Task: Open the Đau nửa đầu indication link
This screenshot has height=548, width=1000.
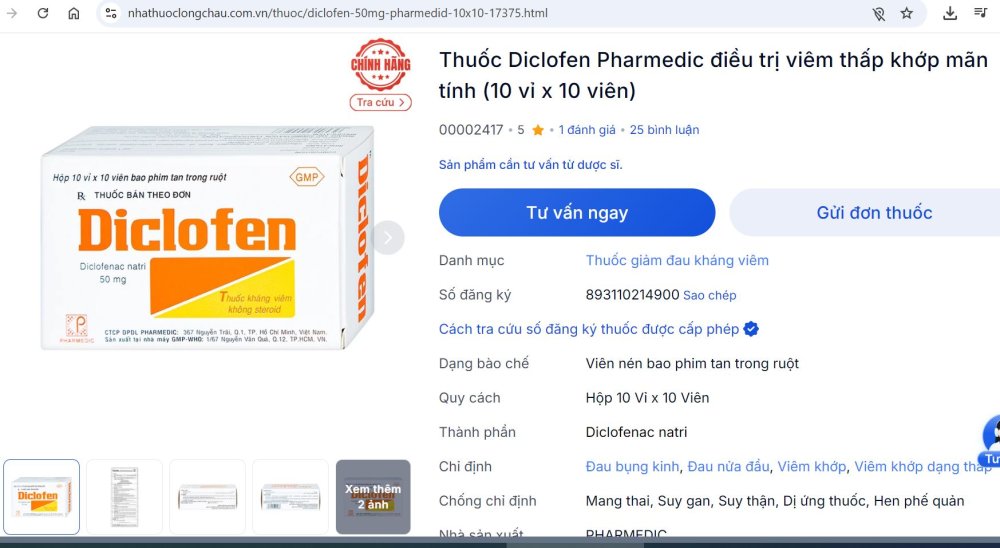Action: click(x=728, y=466)
